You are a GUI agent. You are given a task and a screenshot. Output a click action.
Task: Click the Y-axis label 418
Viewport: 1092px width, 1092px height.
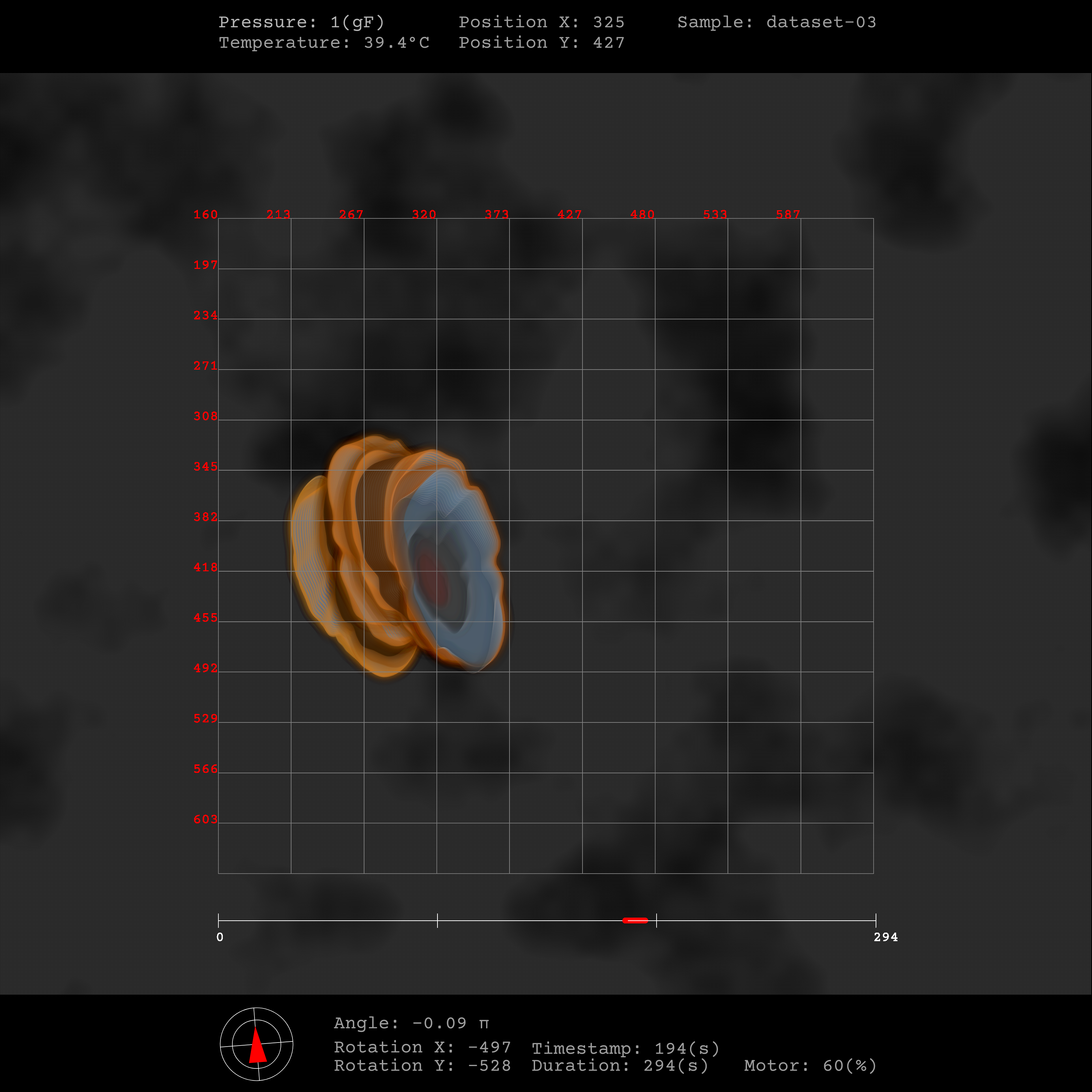(x=205, y=567)
